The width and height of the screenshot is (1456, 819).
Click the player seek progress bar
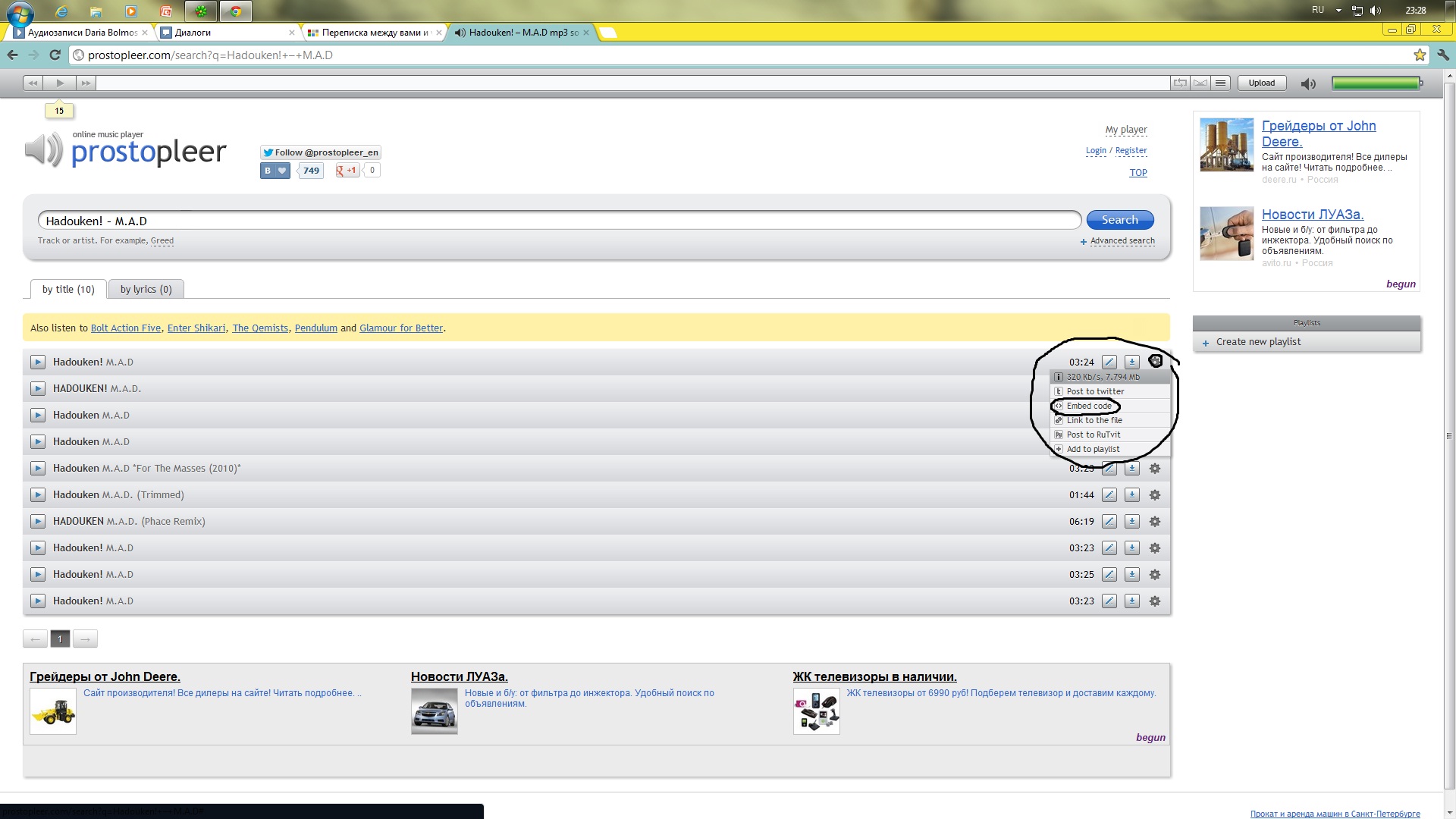632,83
